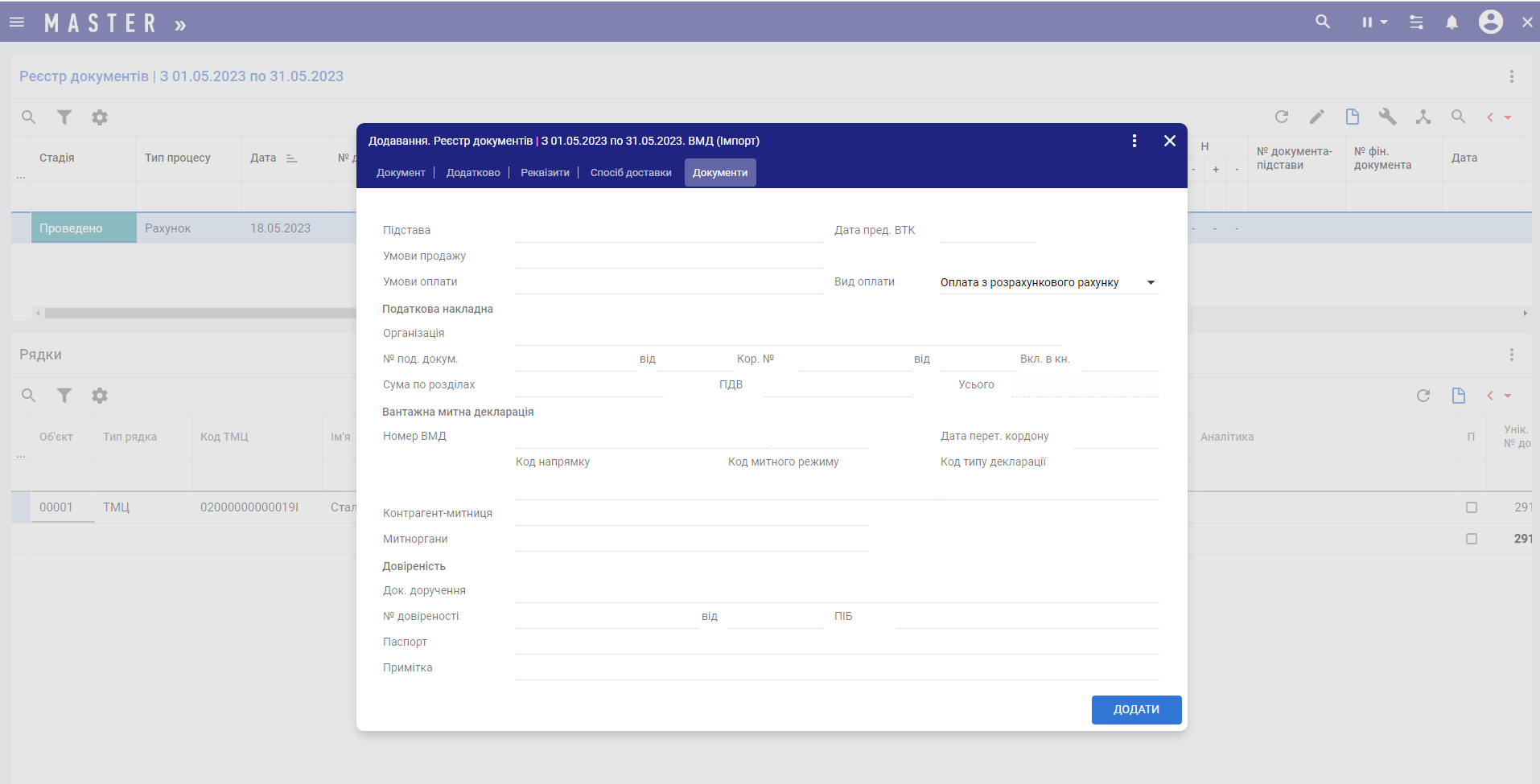The width and height of the screenshot is (1540, 784).
Task: Click the notifications bell icon
Action: click(x=1451, y=23)
